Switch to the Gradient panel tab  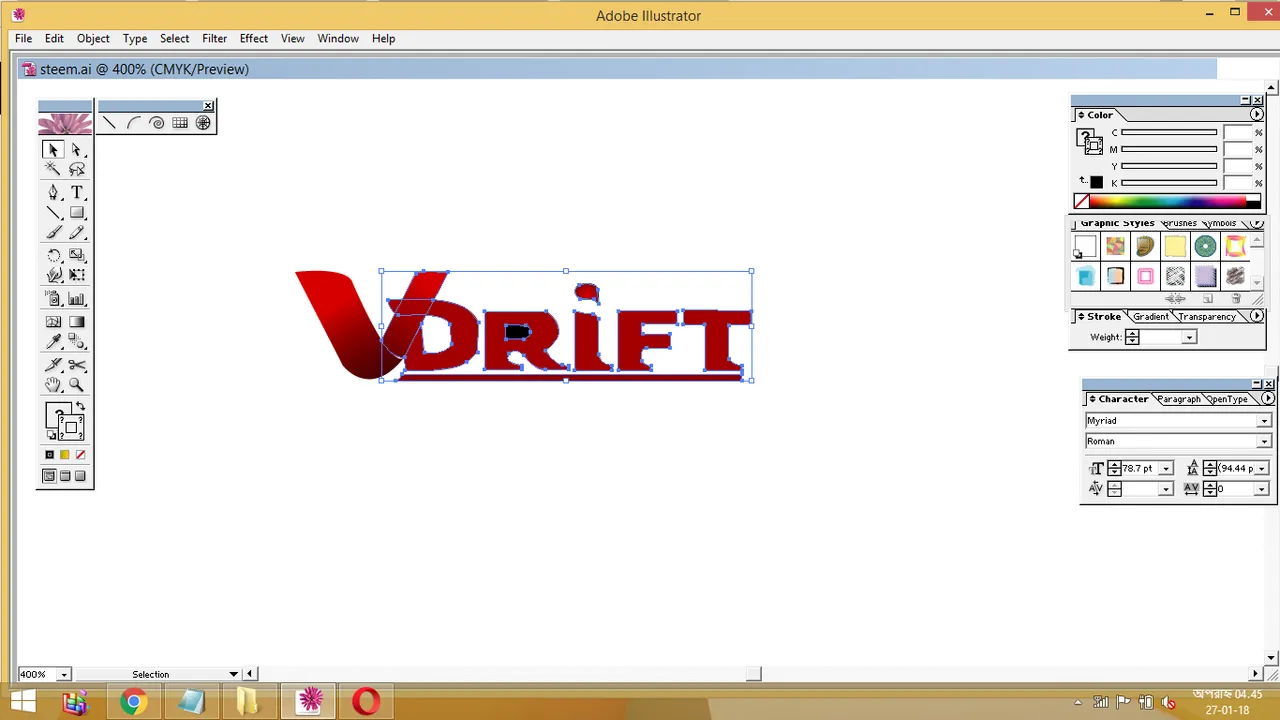pyautogui.click(x=1150, y=317)
